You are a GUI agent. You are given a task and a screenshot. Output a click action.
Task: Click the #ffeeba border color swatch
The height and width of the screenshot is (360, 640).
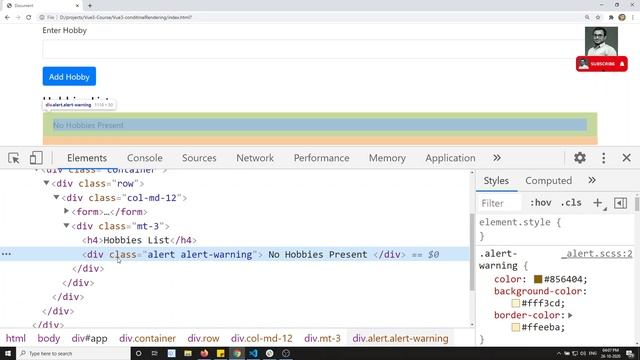point(516,327)
